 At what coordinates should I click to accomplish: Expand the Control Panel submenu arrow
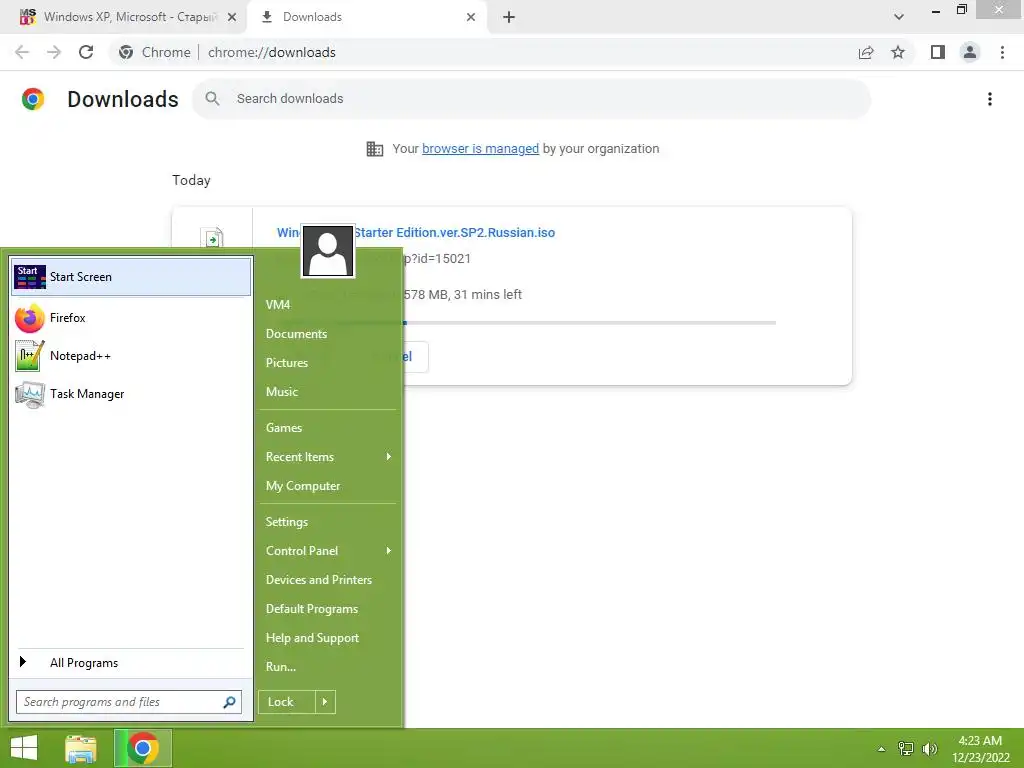(389, 551)
